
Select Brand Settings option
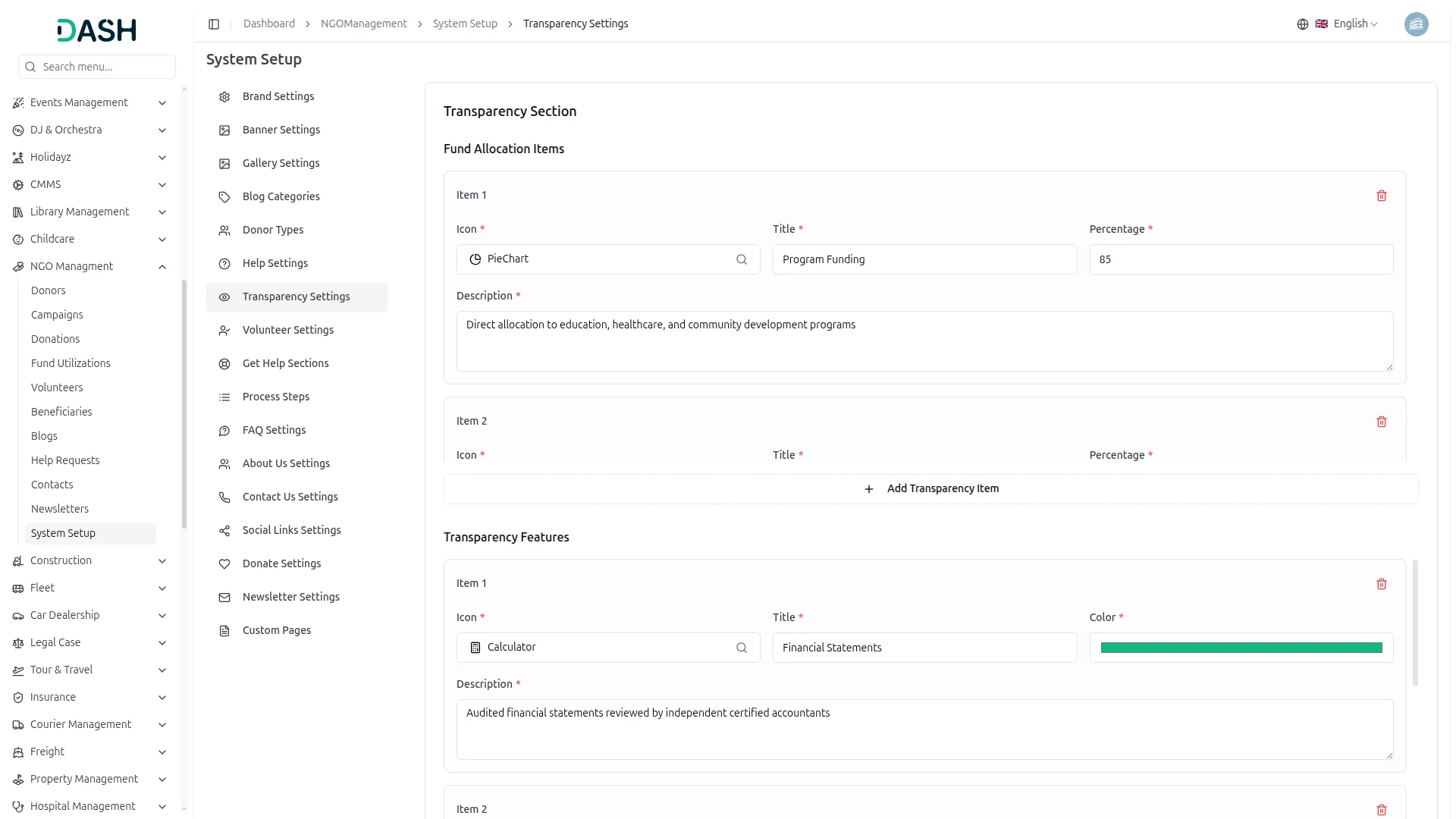278,96
